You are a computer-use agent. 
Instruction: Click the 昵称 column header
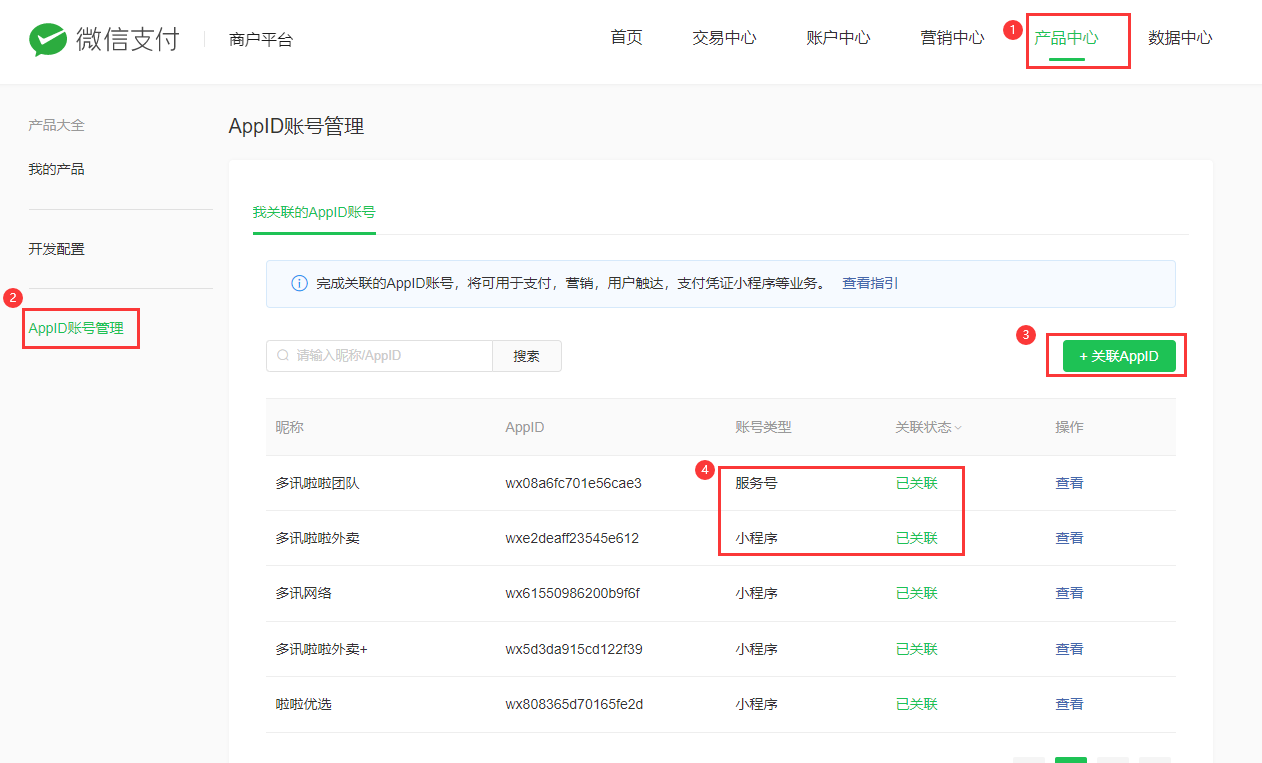[x=289, y=427]
